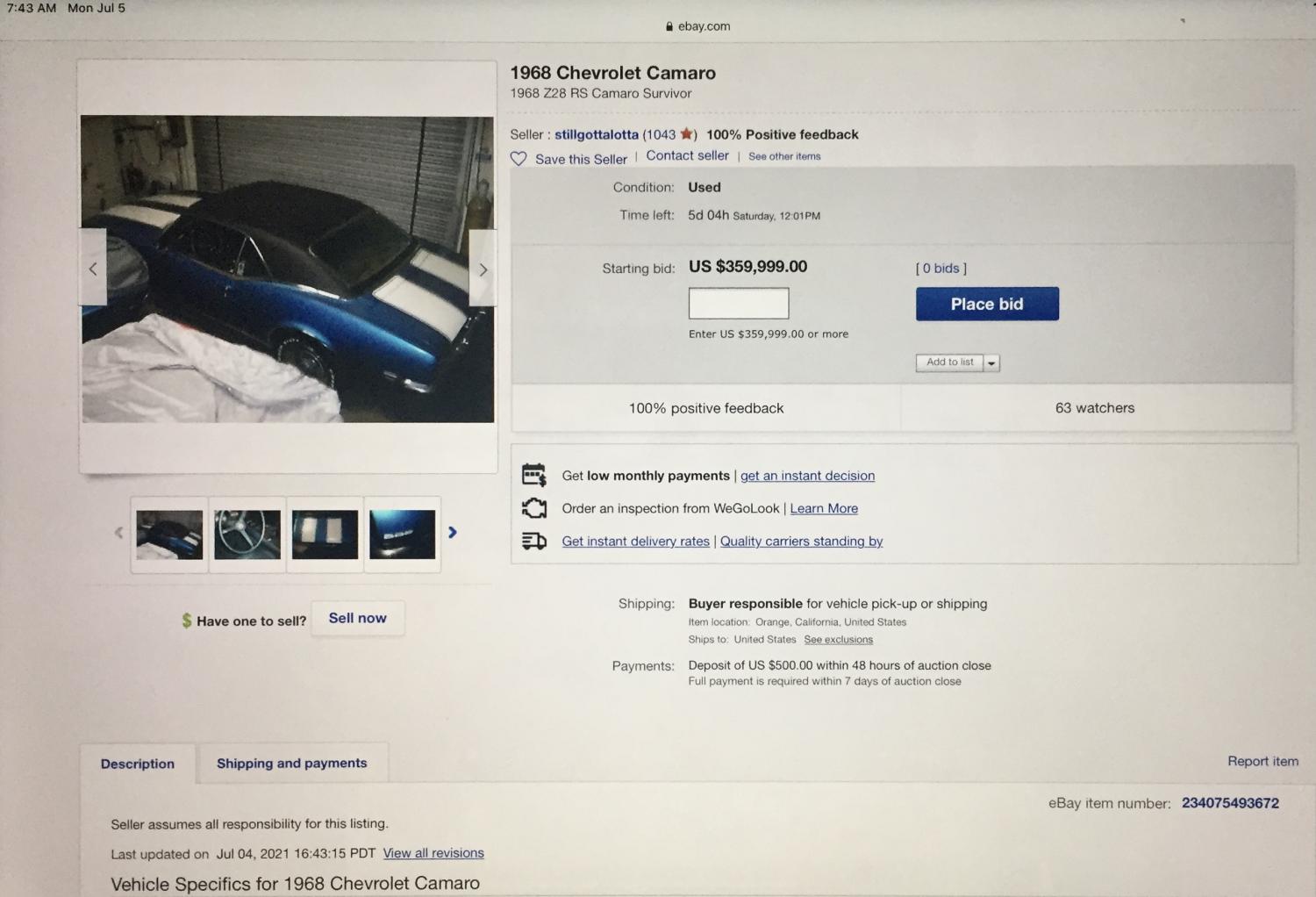Click the heart icon to save this seller
The height and width of the screenshot is (897, 1316).
(519, 159)
